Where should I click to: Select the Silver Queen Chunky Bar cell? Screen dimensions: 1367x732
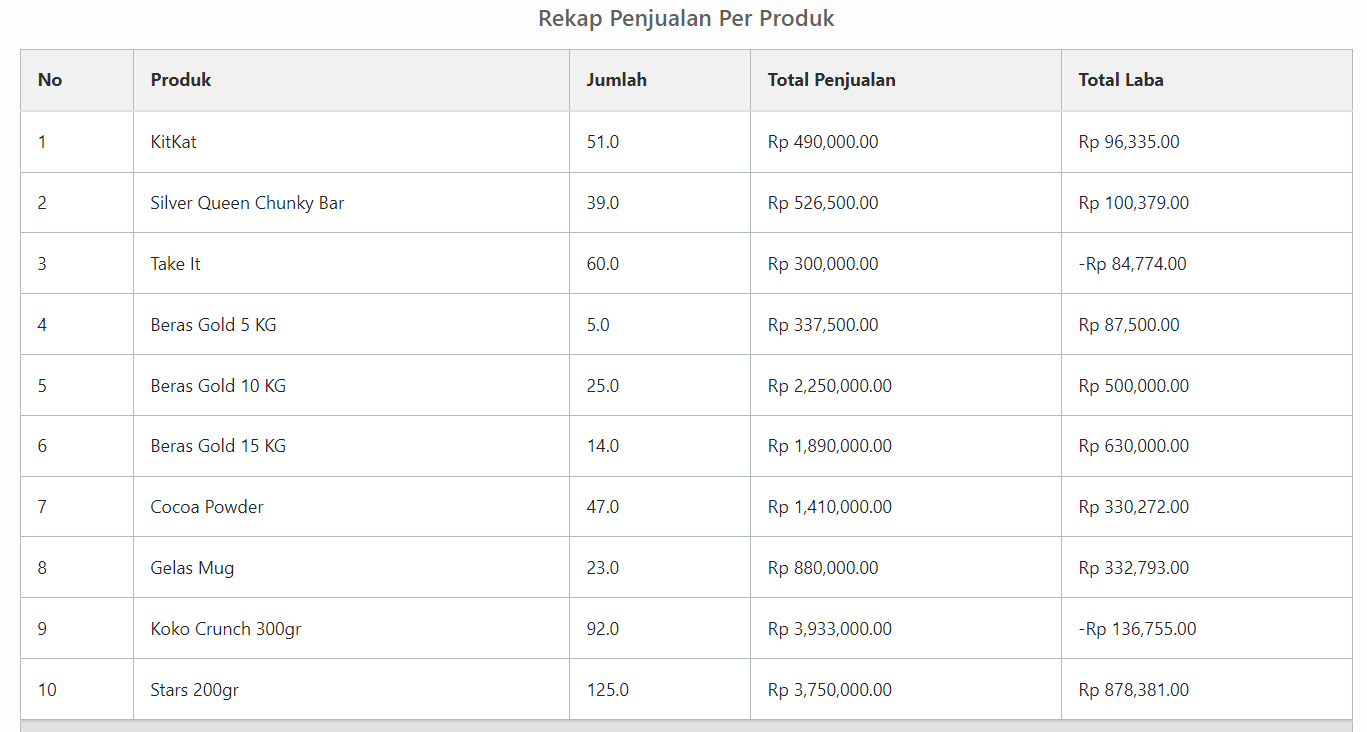click(247, 203)
